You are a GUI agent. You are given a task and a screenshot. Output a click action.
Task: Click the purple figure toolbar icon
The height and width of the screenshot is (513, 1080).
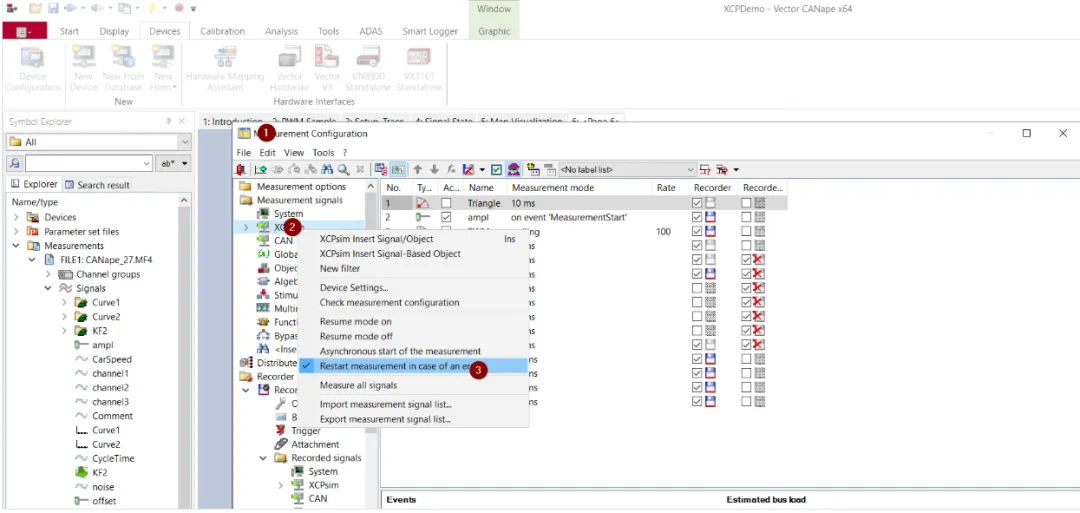514,169
